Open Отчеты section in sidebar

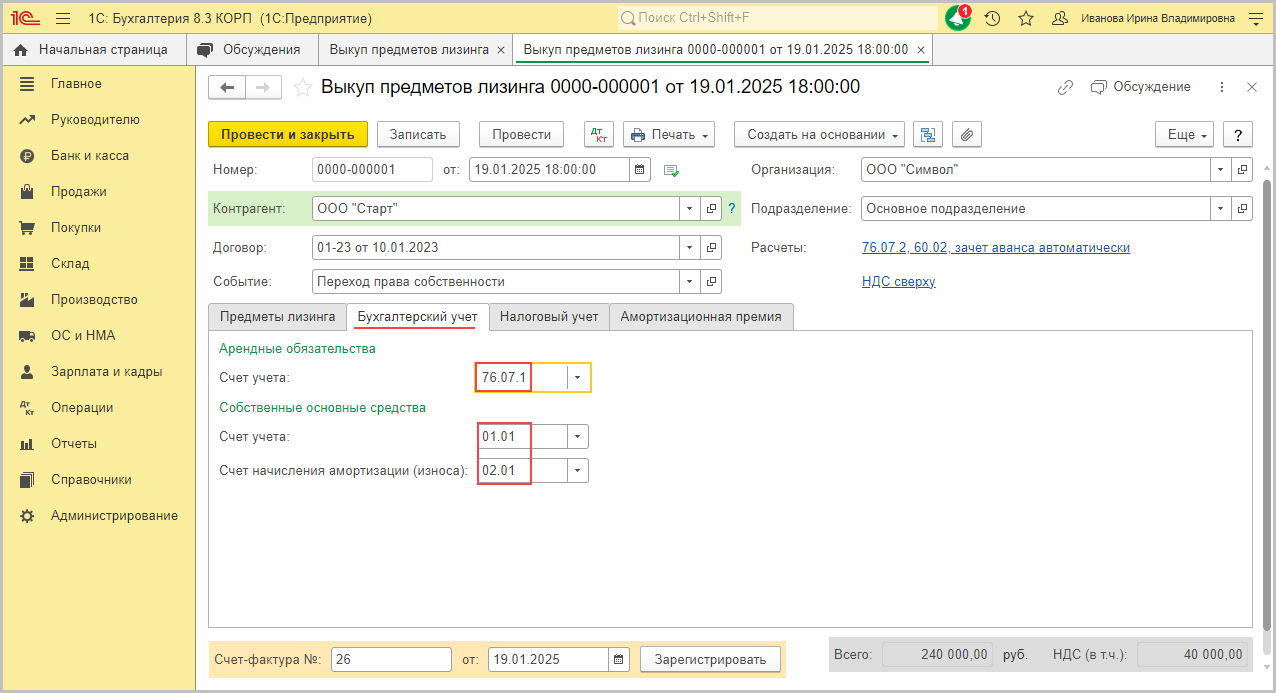click(x=74, y=444)
